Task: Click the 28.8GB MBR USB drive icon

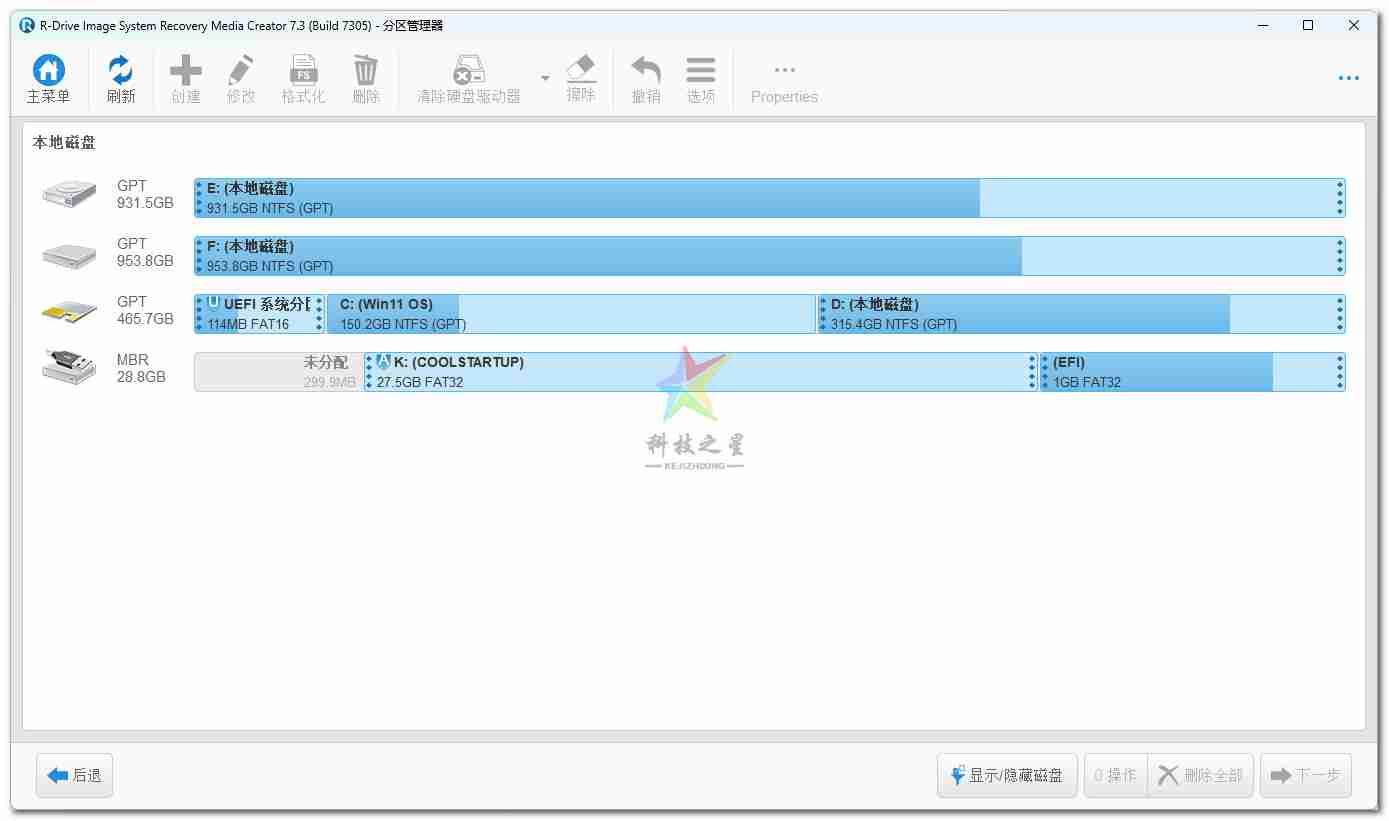Action: tap(69, 368)
